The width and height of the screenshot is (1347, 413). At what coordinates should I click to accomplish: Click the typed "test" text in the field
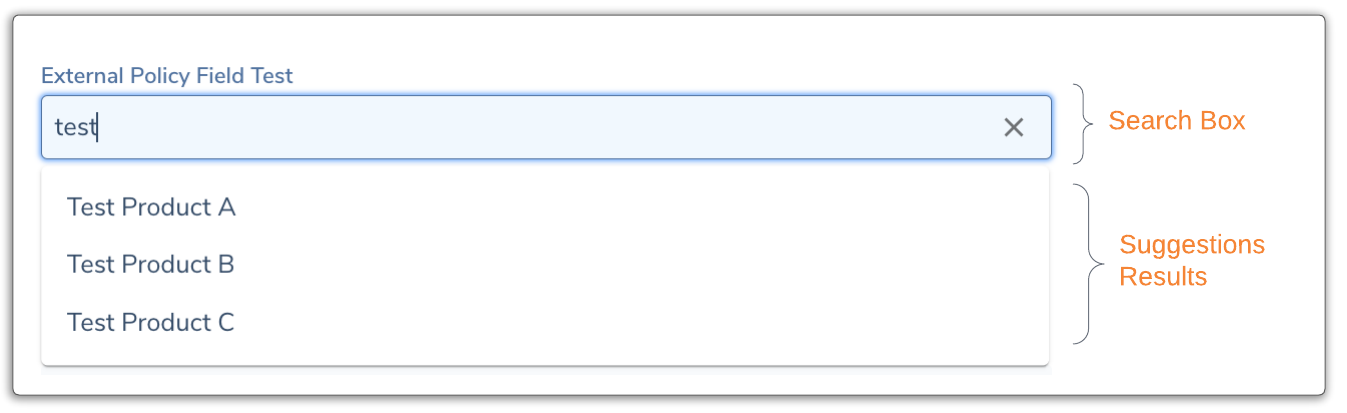74,127
